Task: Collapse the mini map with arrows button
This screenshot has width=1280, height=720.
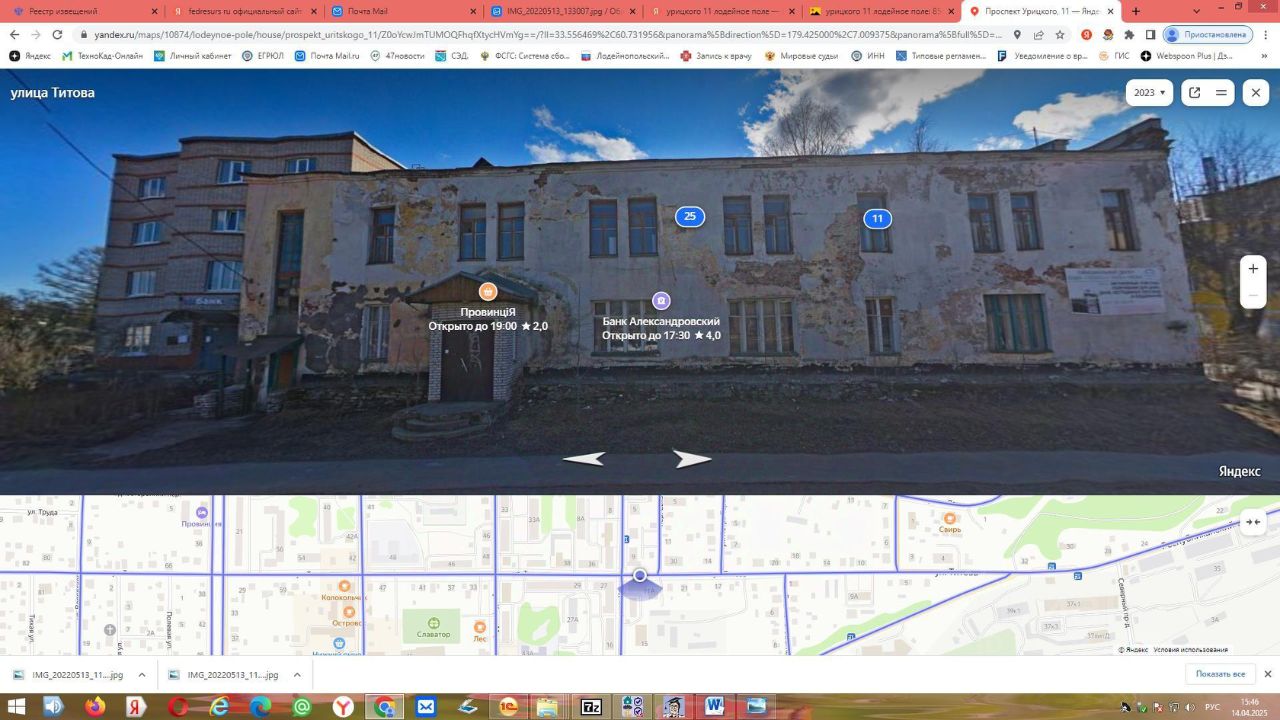Action: 1253,521
